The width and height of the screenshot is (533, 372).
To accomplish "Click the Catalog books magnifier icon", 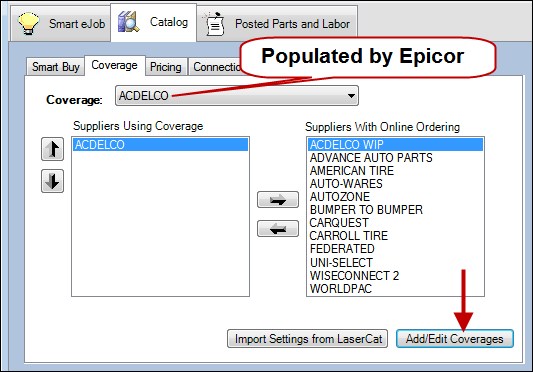I will click(x=128, y=22).
